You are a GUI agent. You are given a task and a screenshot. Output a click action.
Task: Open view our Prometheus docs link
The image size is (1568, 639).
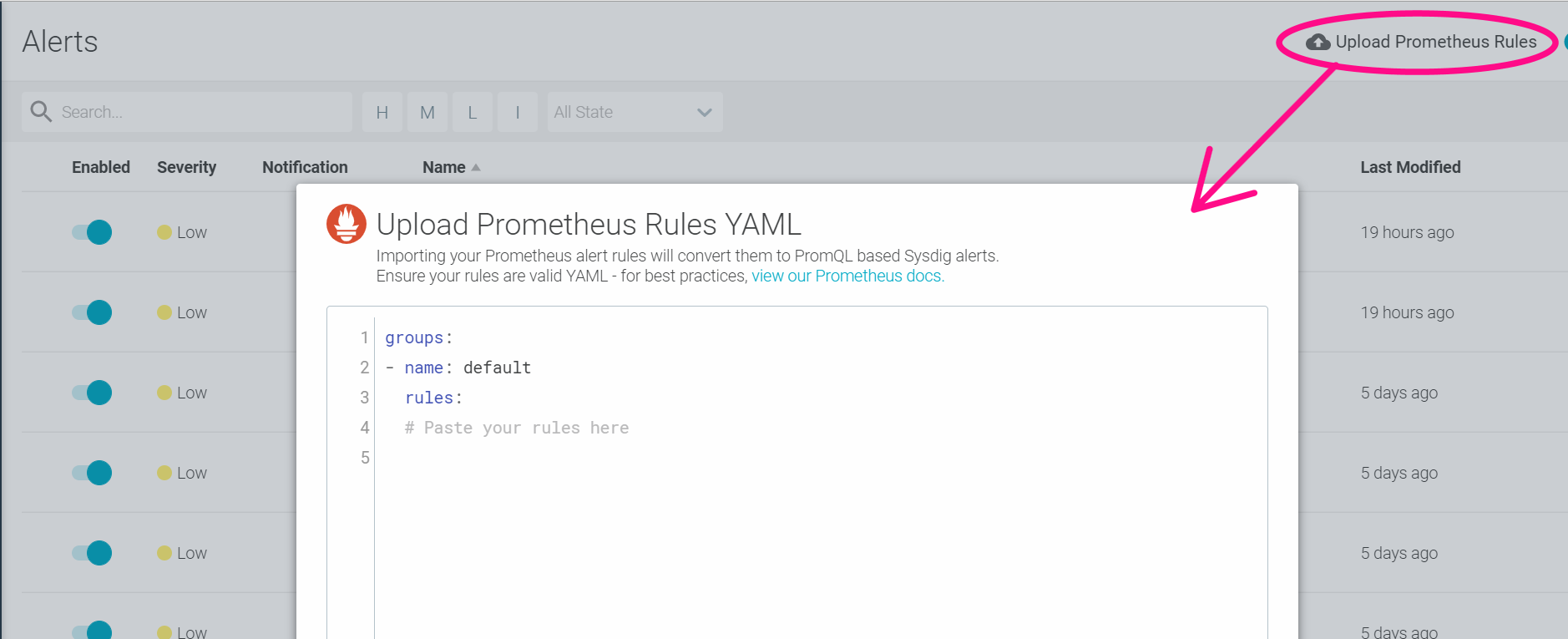point(847,276)
